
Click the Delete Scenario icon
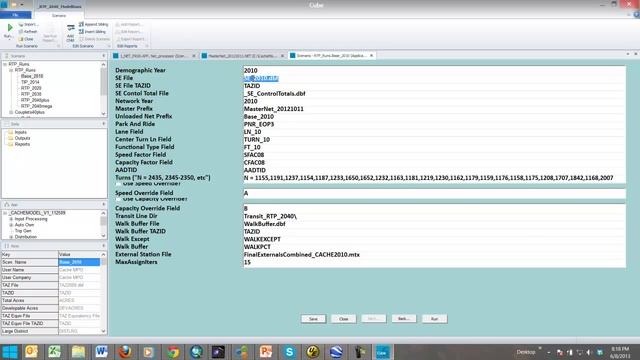pyautogui.click(x=81, y=39)
